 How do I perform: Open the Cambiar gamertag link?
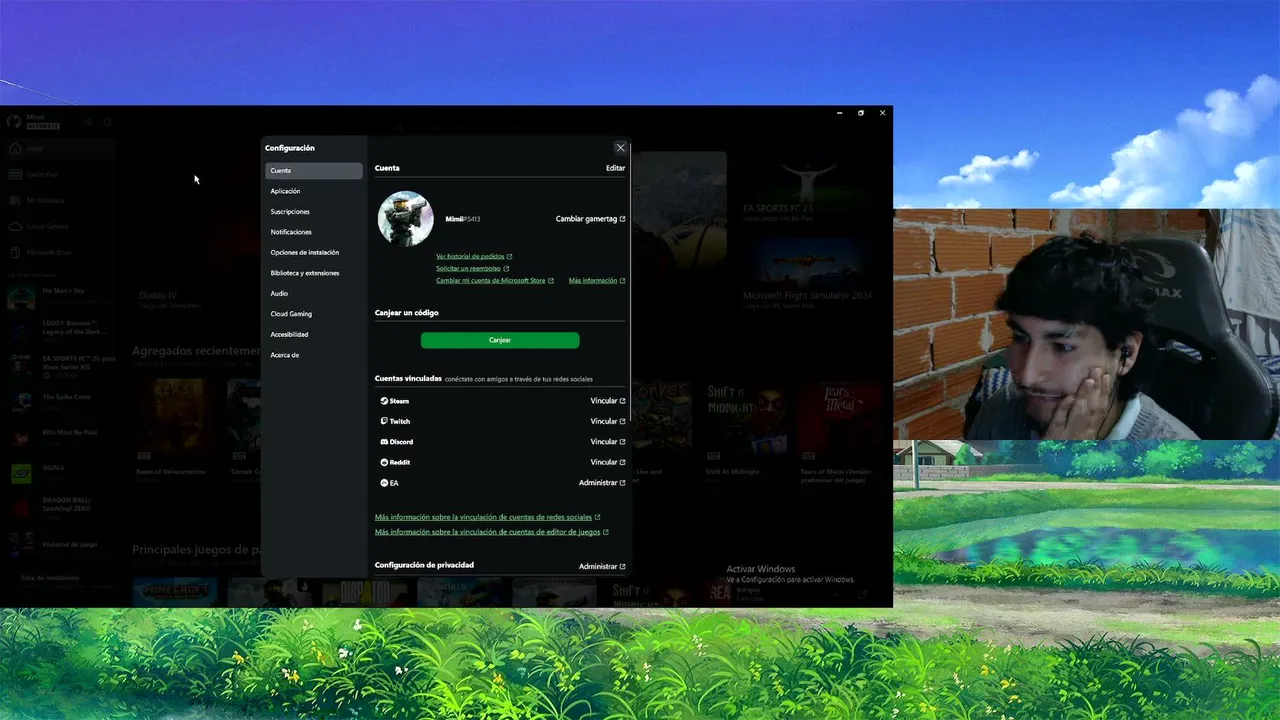point(591,219)
